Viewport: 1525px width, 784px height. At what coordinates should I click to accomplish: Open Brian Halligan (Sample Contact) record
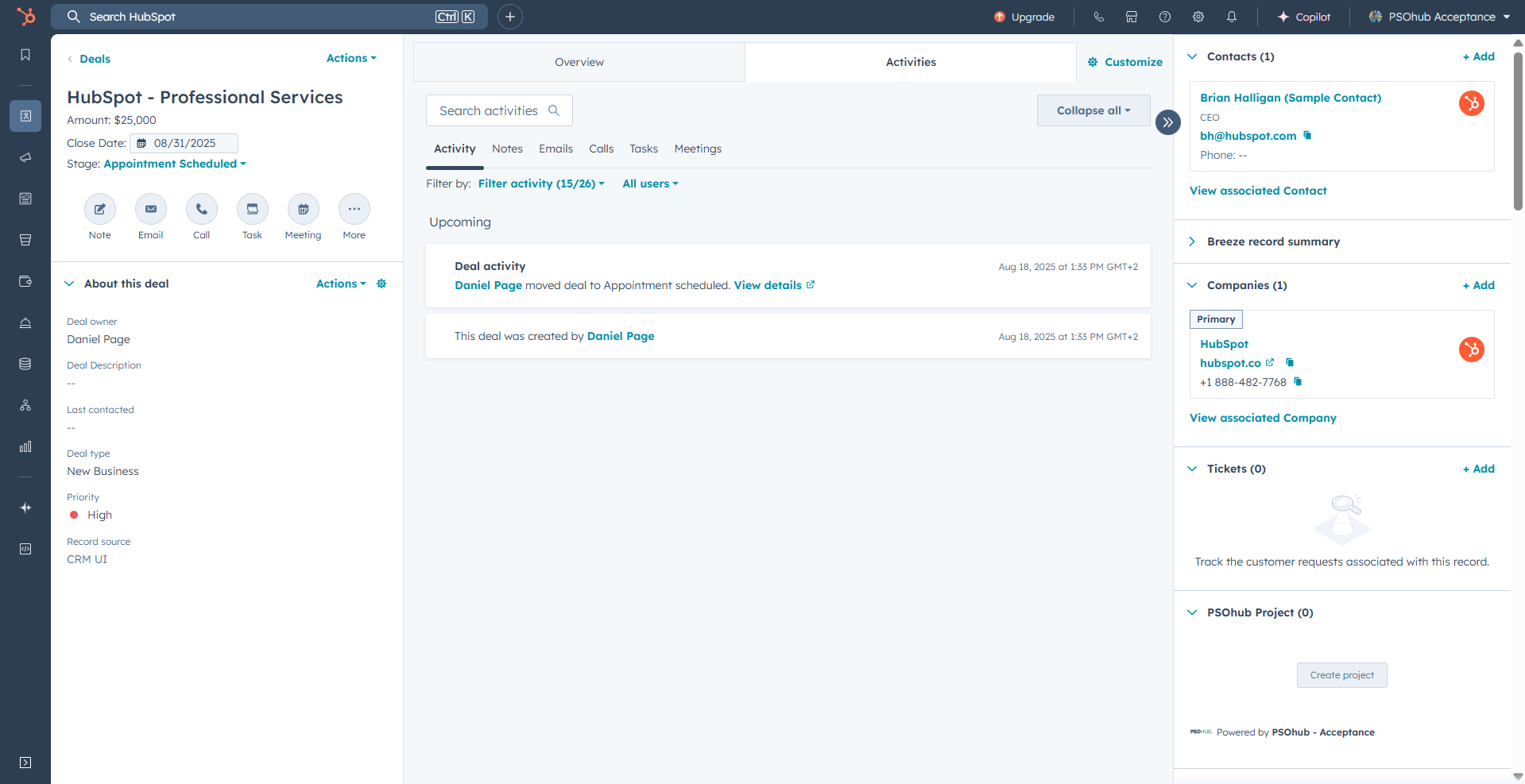pyautogui.click(x=1291, y=98)
